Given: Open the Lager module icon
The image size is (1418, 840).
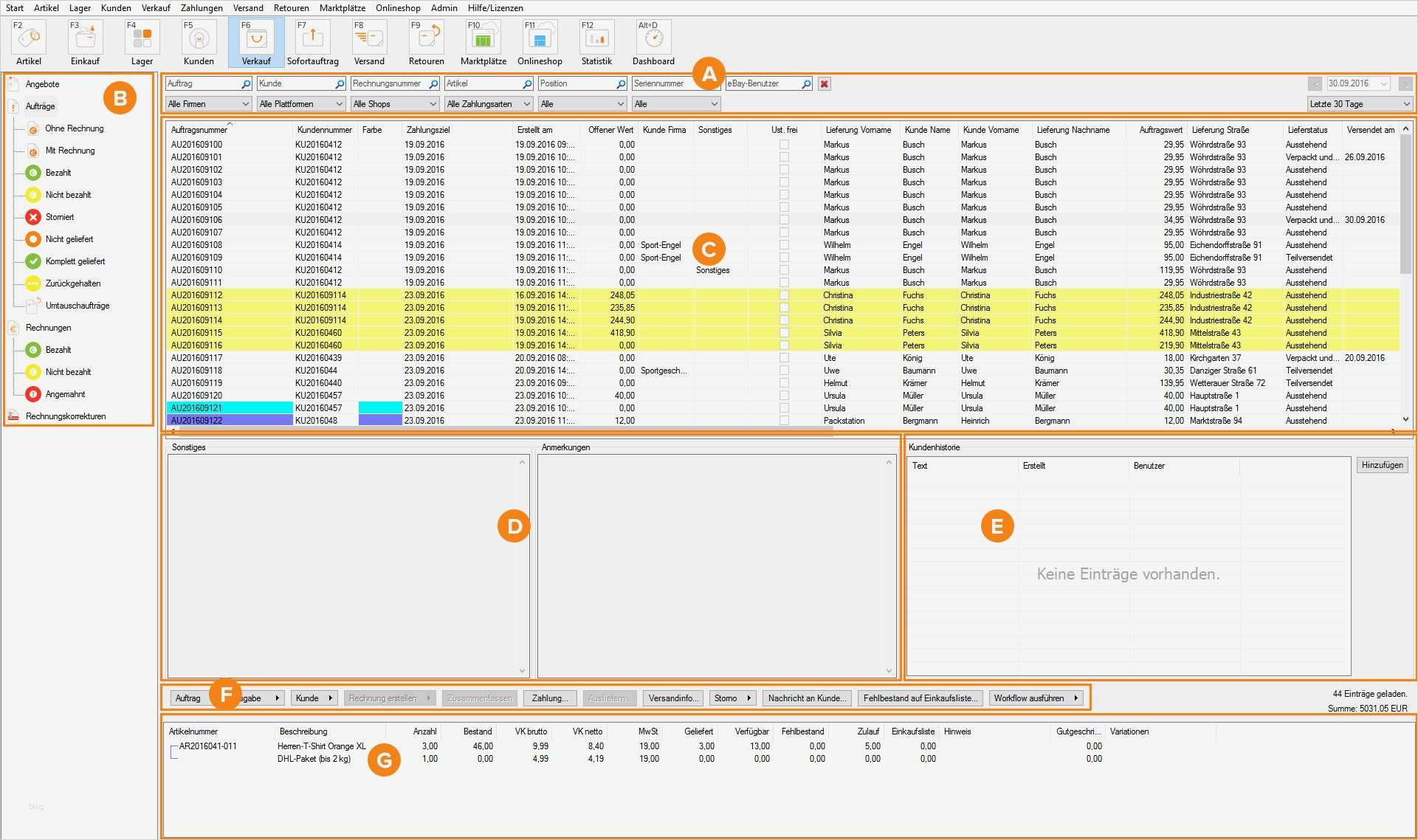Looking at the screenshot, I should pyautogui.click(x=141, y=41).
